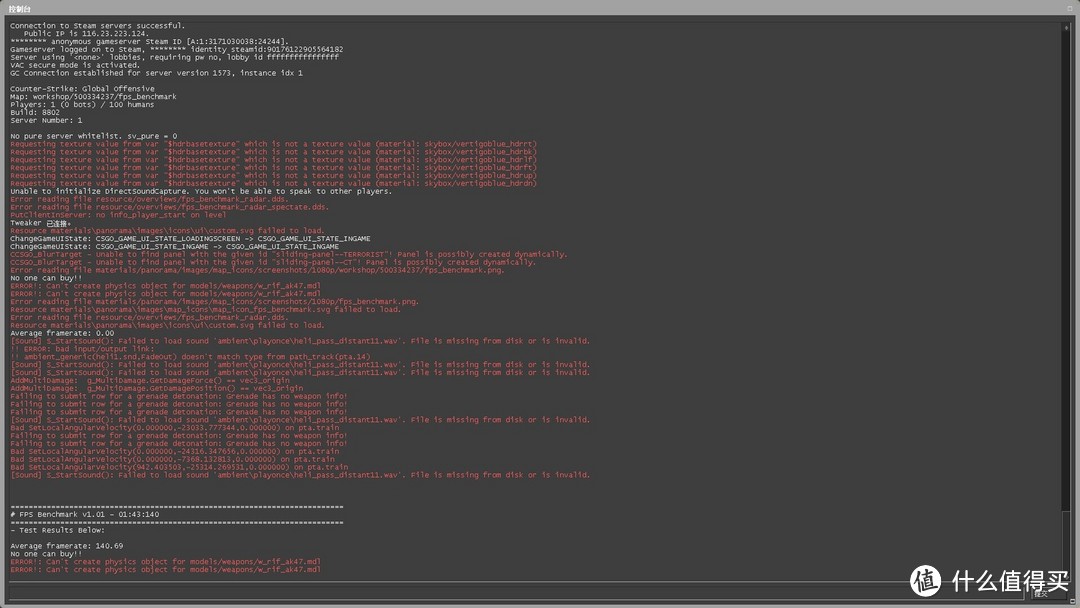Click the line mentioning skybox/vertigoblue_hdrdn
This screenshot has height=608, width=1080.
coord(273,184)
